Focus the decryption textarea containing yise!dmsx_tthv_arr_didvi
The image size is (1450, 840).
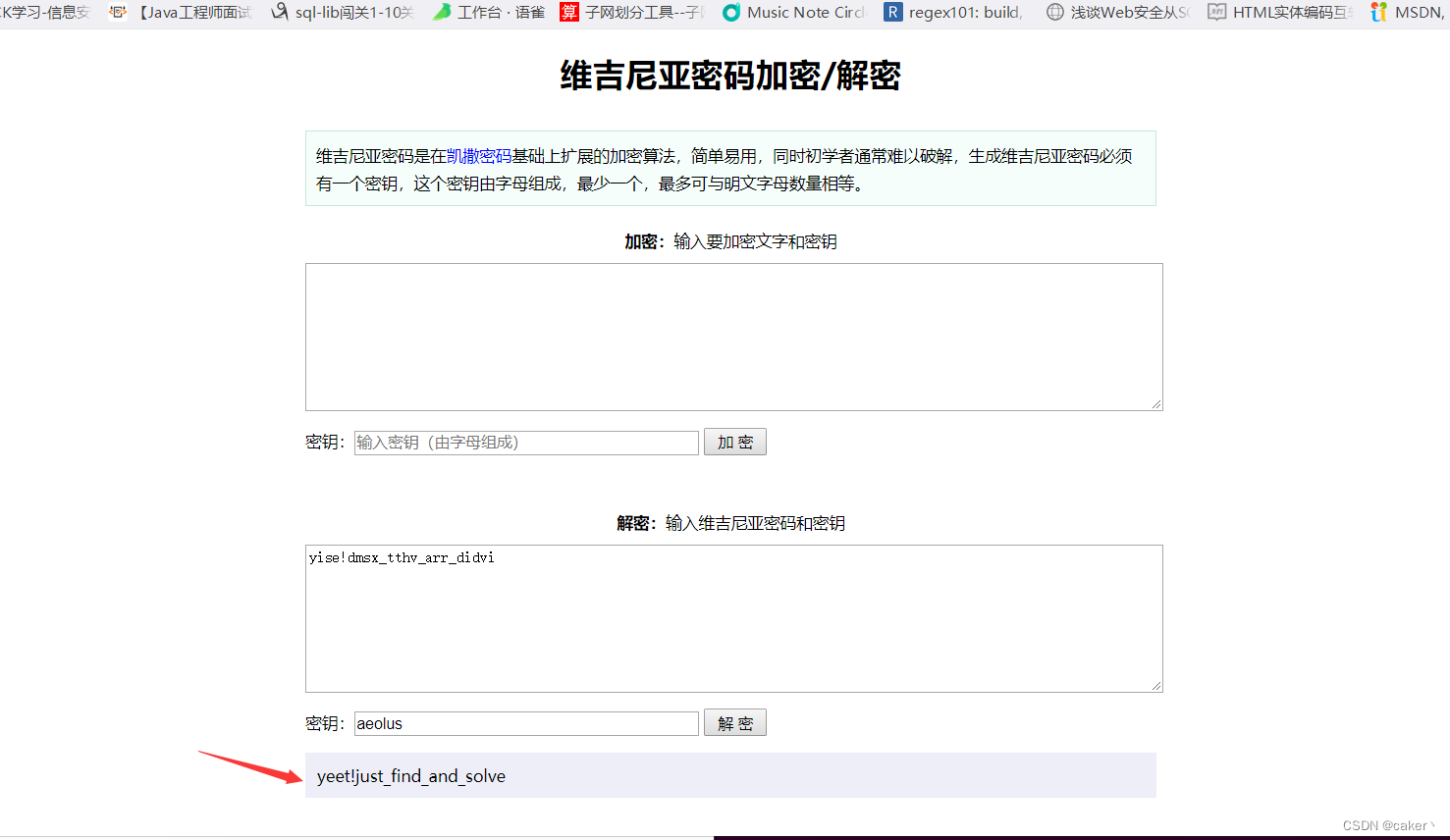point(734,618)
